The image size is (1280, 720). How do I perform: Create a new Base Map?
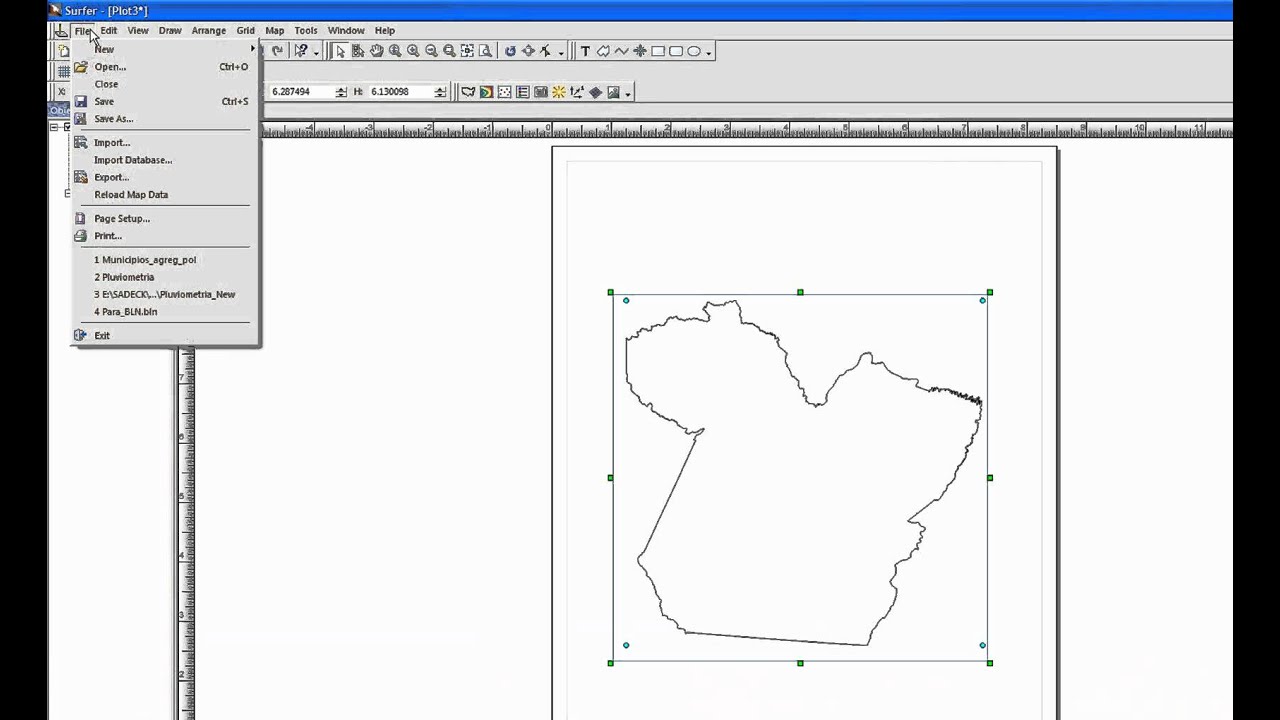(467, 92)
